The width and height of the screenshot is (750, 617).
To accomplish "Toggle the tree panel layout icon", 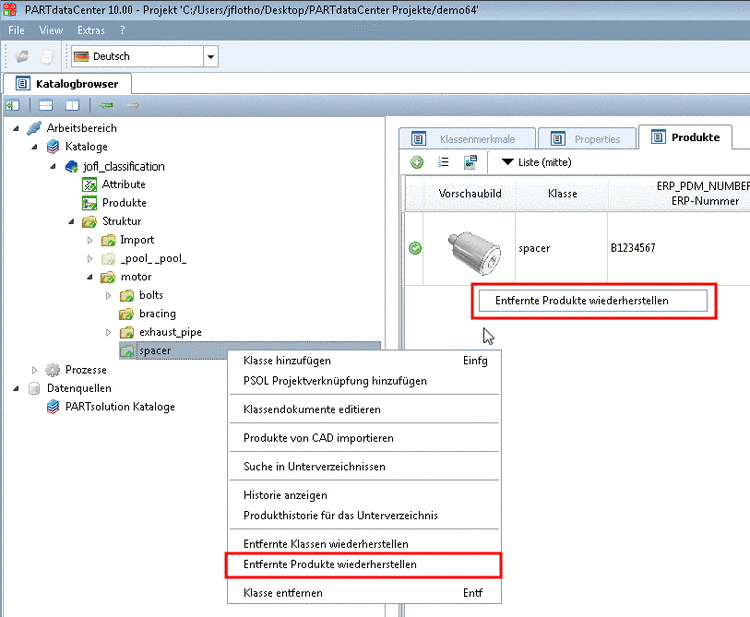I will 13,105.
